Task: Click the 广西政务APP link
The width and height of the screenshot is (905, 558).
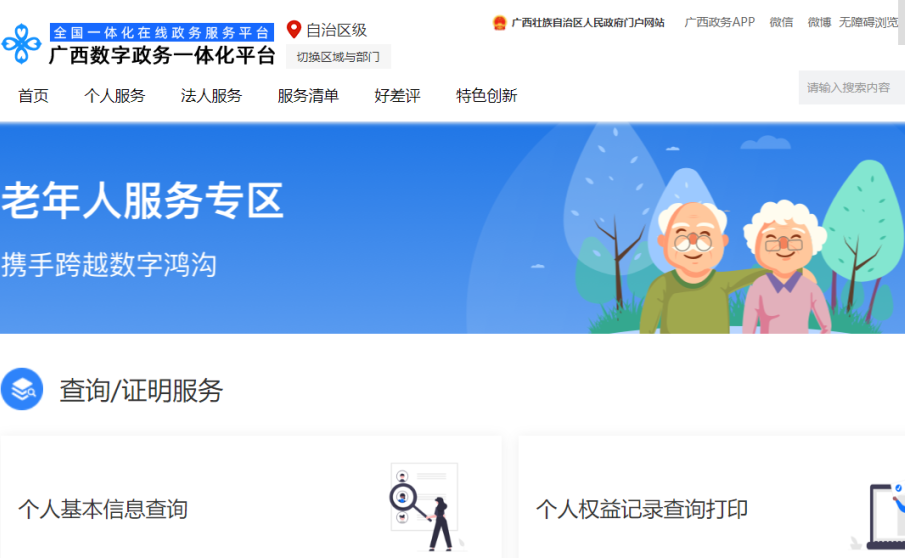Action: pos(719,23)
